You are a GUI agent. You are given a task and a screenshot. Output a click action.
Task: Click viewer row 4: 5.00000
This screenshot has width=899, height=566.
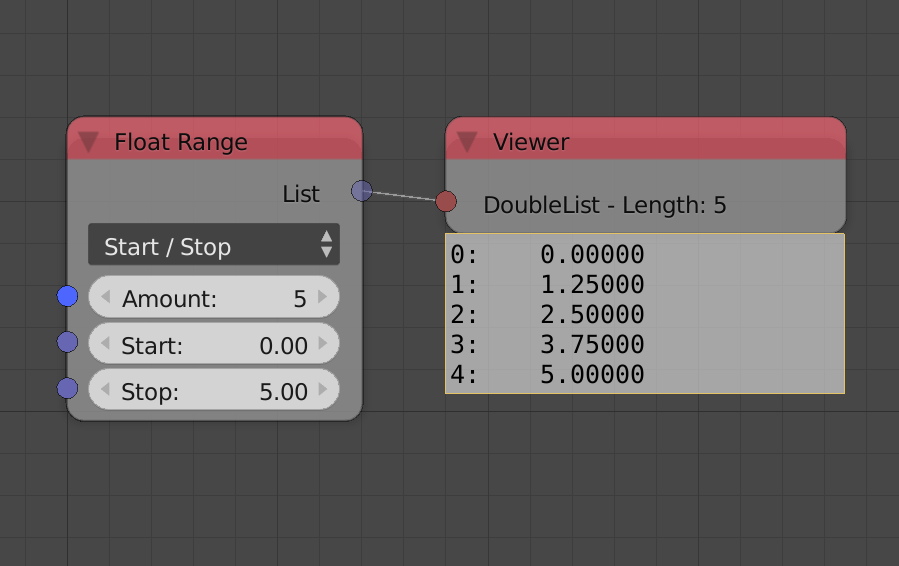click(548, 374)
